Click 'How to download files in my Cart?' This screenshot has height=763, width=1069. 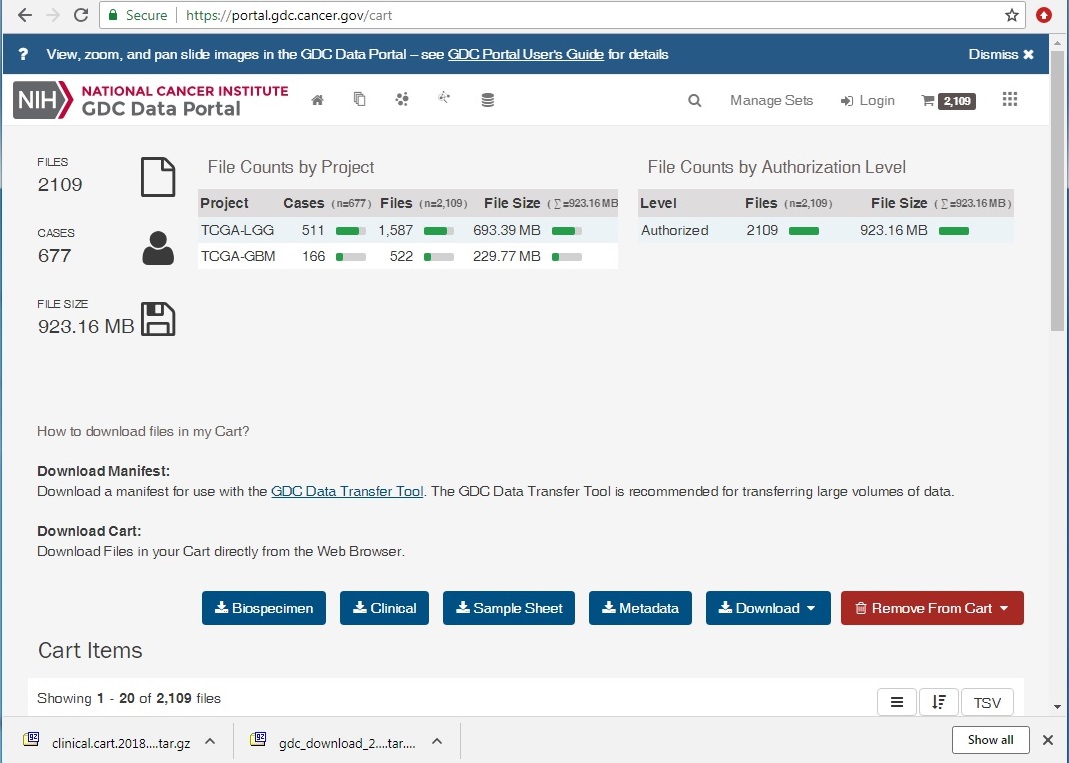pos(143,432)
